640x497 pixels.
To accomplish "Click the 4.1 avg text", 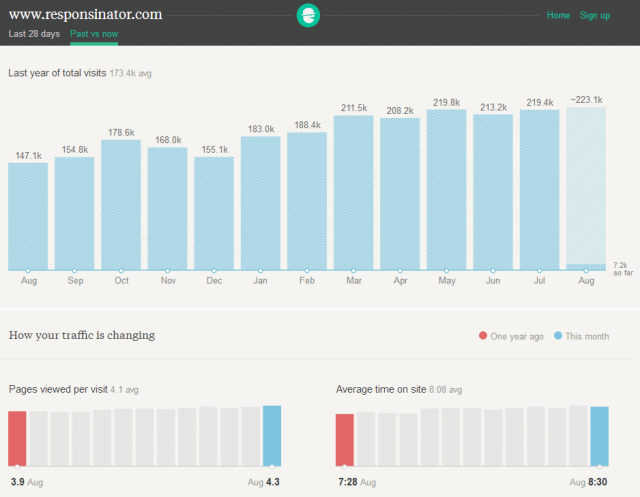I will tap(124, 390).
